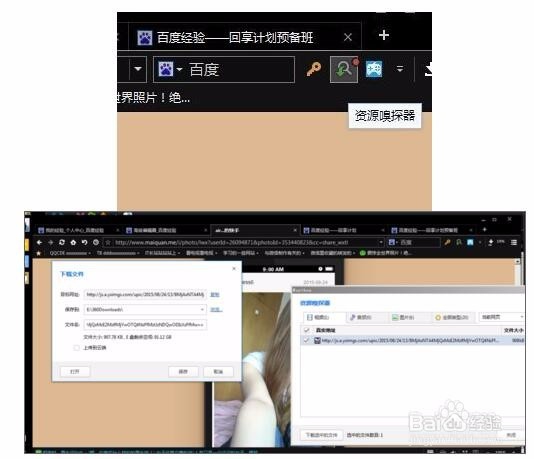Click the 百度 search field in the lower browser
534x459 pixels.
pyautogui.click(x=414, y=242)
